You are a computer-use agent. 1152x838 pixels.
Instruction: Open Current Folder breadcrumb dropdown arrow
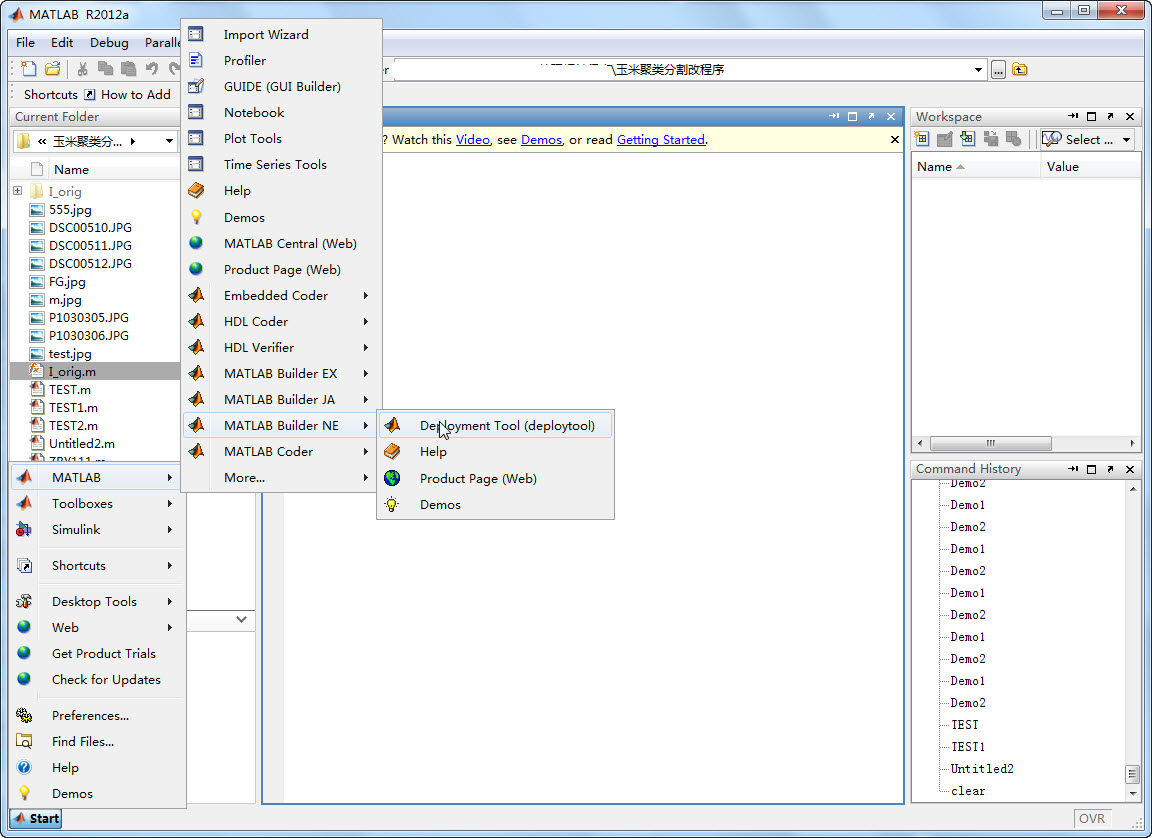(x=169, y=141)
